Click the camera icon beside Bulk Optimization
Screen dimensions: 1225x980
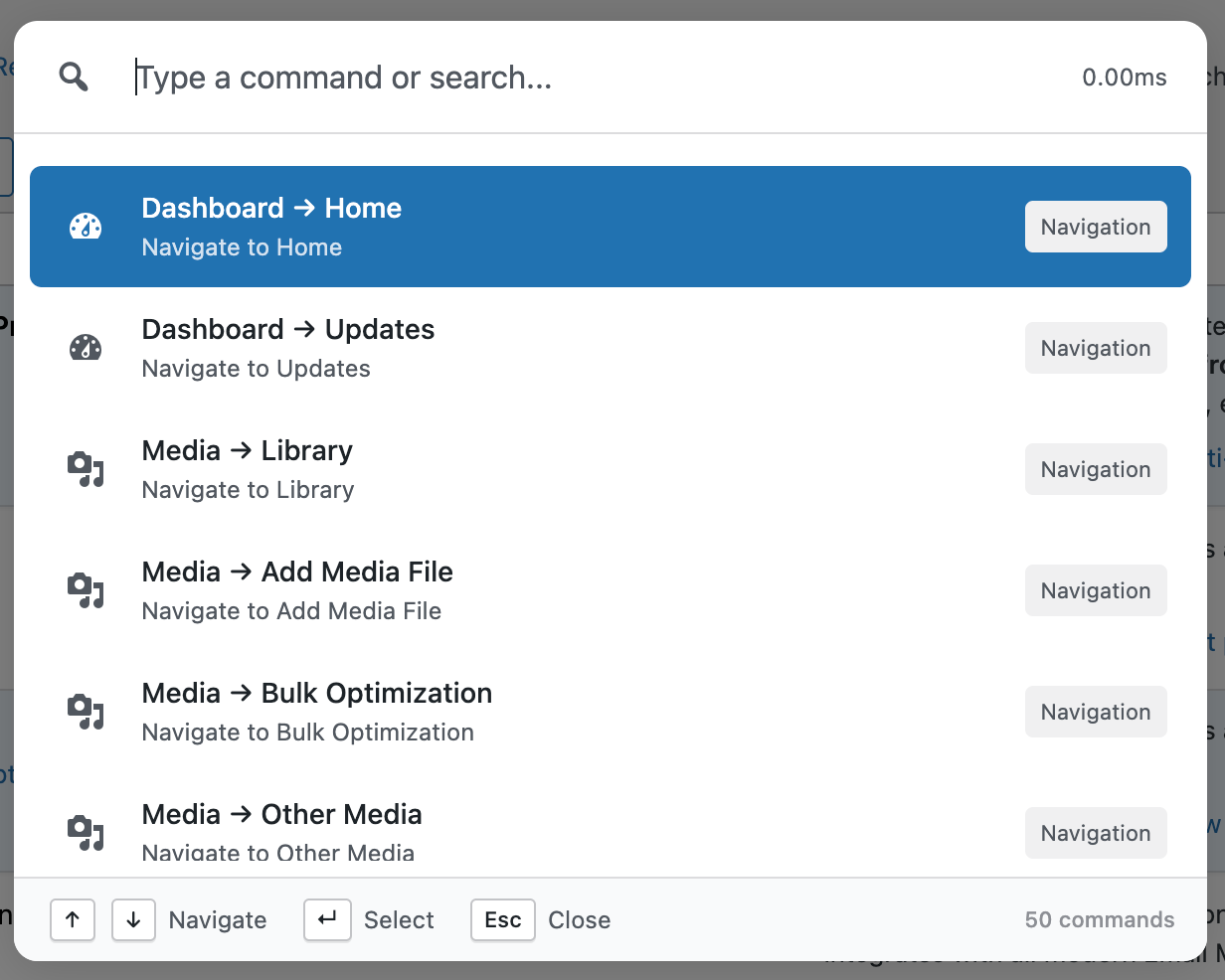pyautogui.click(x=86, y=712)
